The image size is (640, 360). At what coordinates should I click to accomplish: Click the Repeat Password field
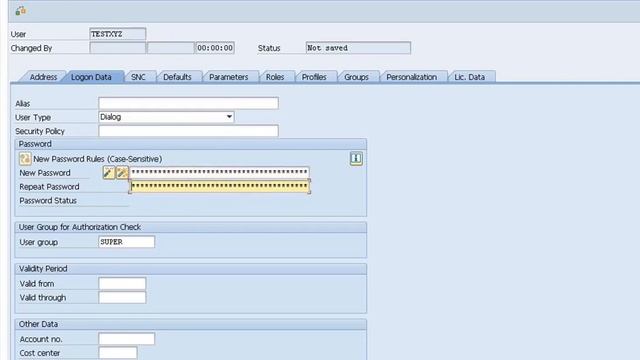220,186
